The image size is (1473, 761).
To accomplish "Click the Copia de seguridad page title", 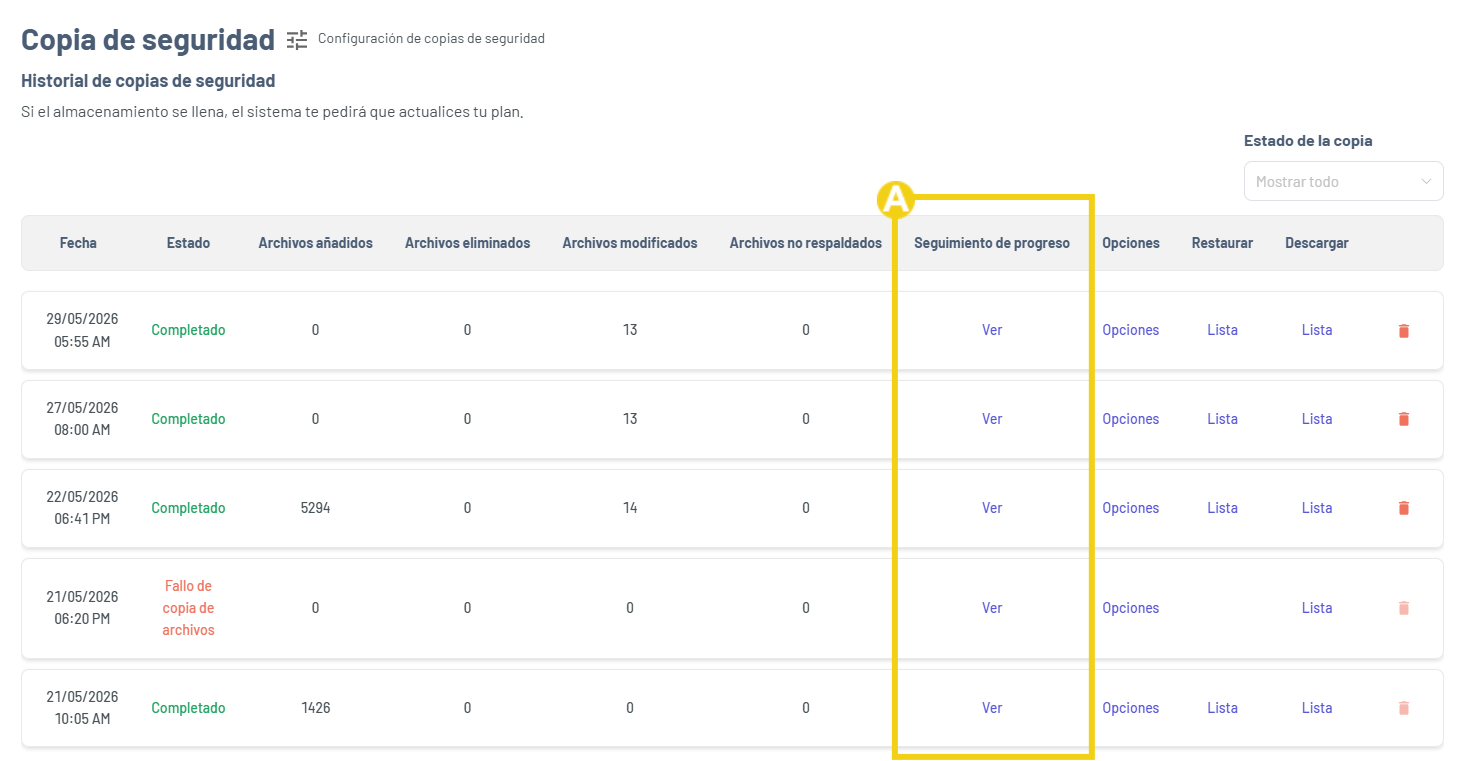I will [148, 39].
